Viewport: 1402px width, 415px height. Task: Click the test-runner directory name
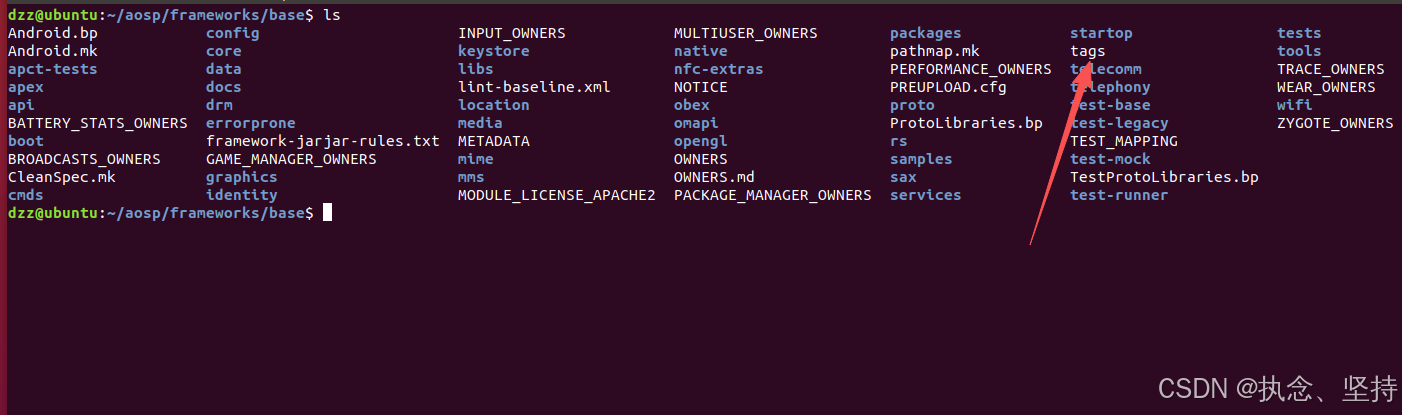pyautogui.click(x=1119, y=195)
